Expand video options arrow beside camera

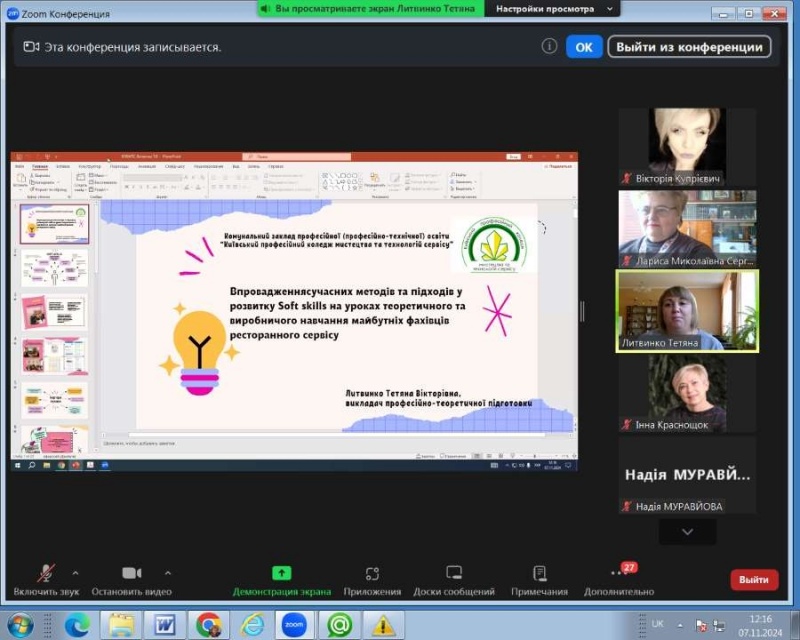click(167, 572)
